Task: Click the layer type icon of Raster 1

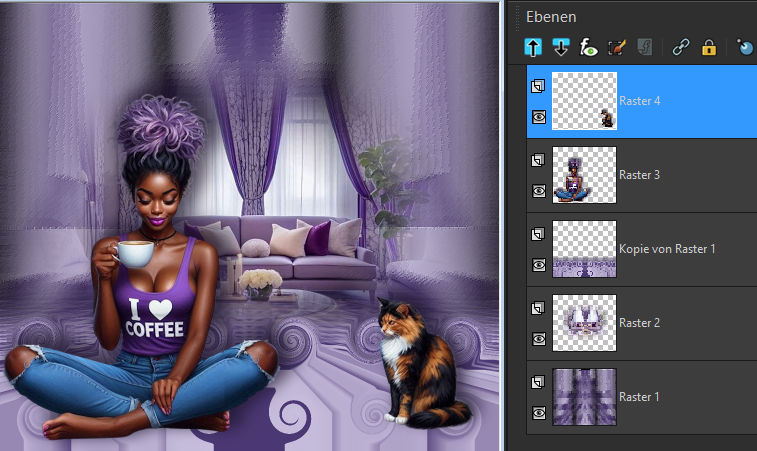Action: (x=538, y=382)
